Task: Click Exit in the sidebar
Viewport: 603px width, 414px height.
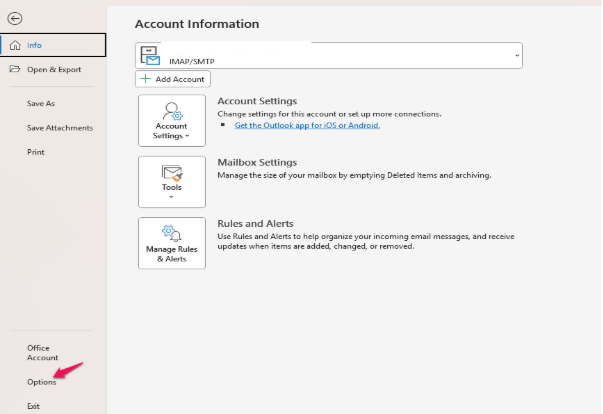Action: pos(33,406)
